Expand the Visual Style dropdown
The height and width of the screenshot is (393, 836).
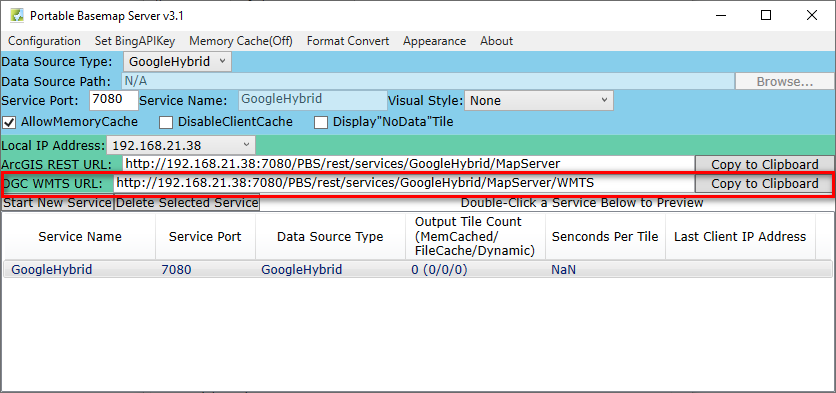pyautogui.click(x=538, y=100)
